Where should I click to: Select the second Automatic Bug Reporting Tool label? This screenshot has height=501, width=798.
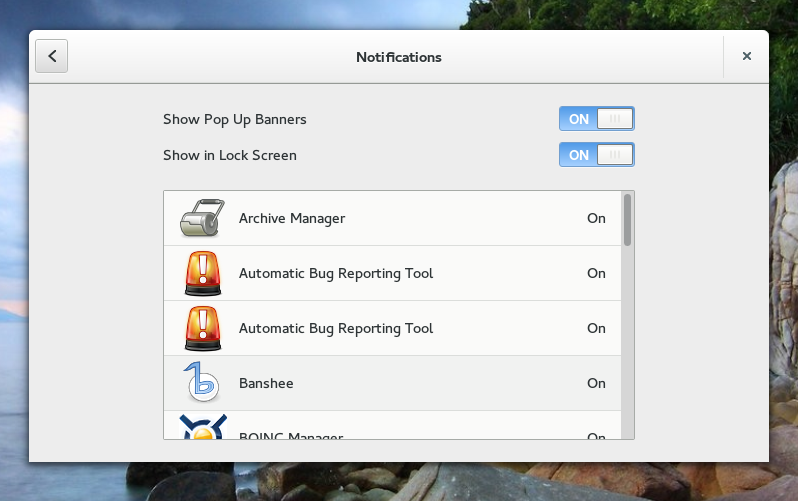point(336,328)
